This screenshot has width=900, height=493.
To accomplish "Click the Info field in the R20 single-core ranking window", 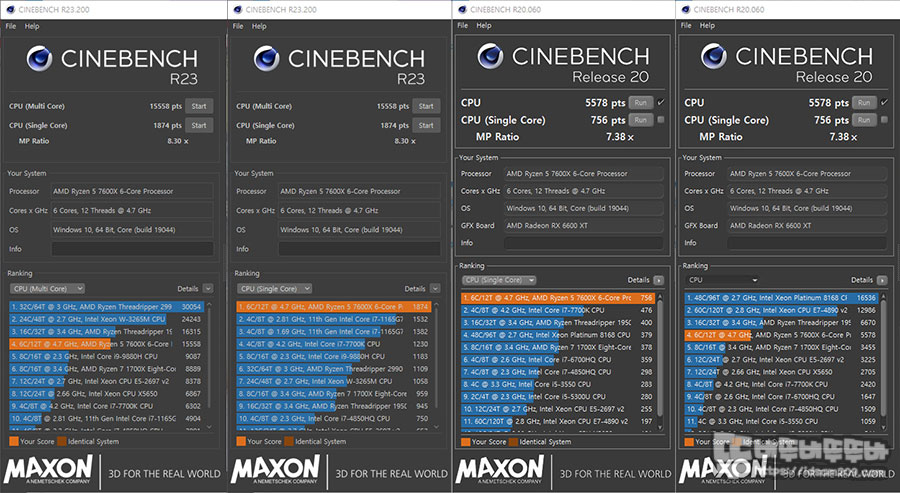I will pyautogui.click(x=584, y=243).
